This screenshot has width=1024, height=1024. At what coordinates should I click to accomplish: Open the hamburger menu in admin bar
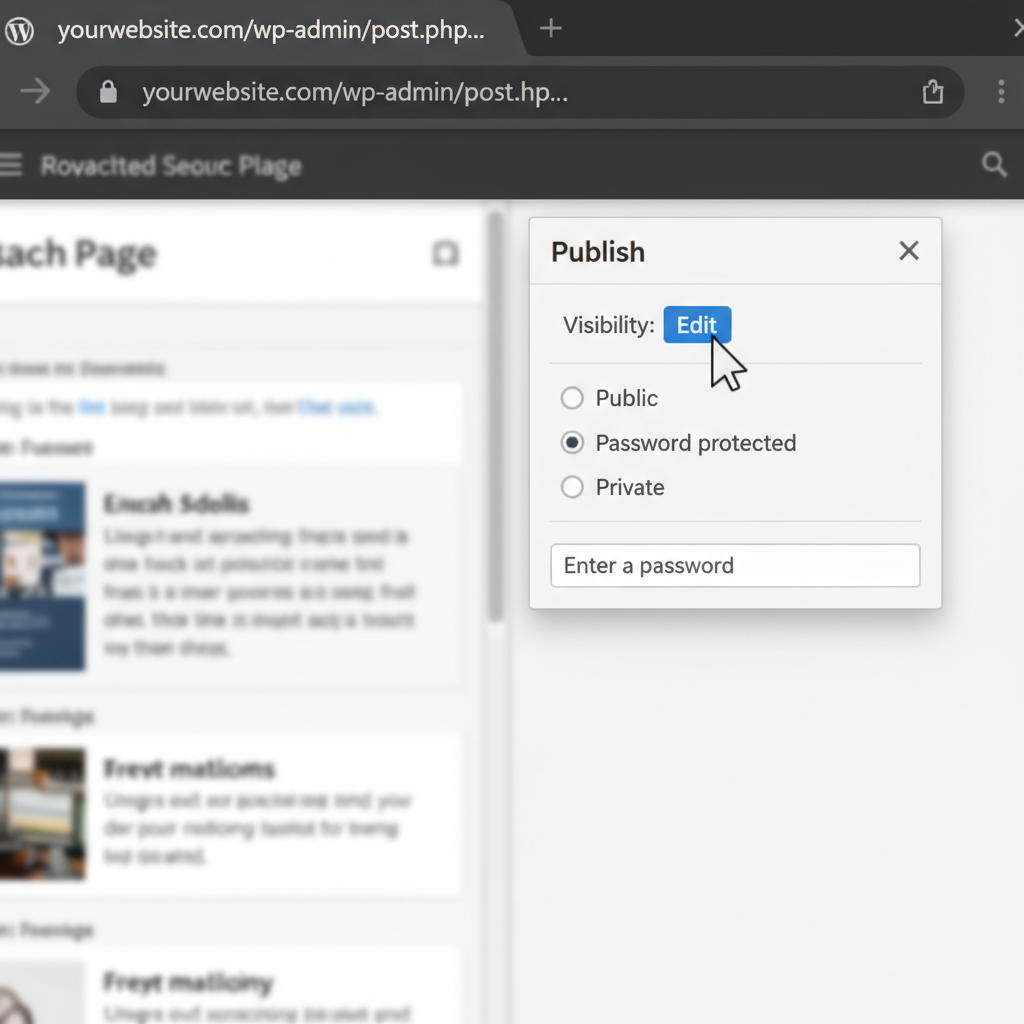(x=10, y=165)
